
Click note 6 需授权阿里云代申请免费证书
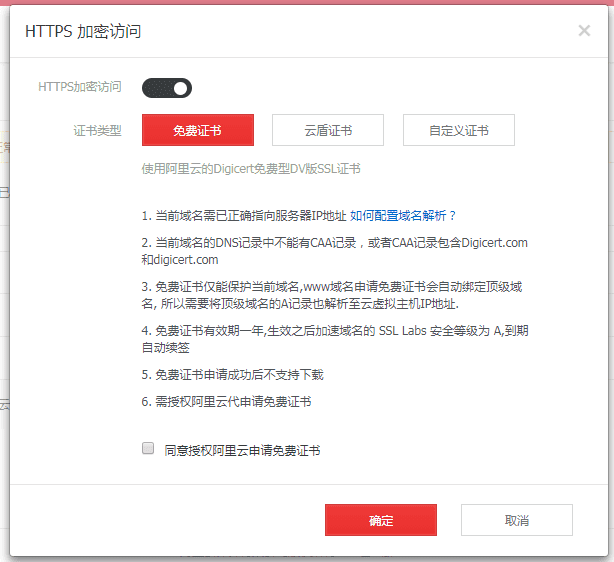[x=226, y=401]
